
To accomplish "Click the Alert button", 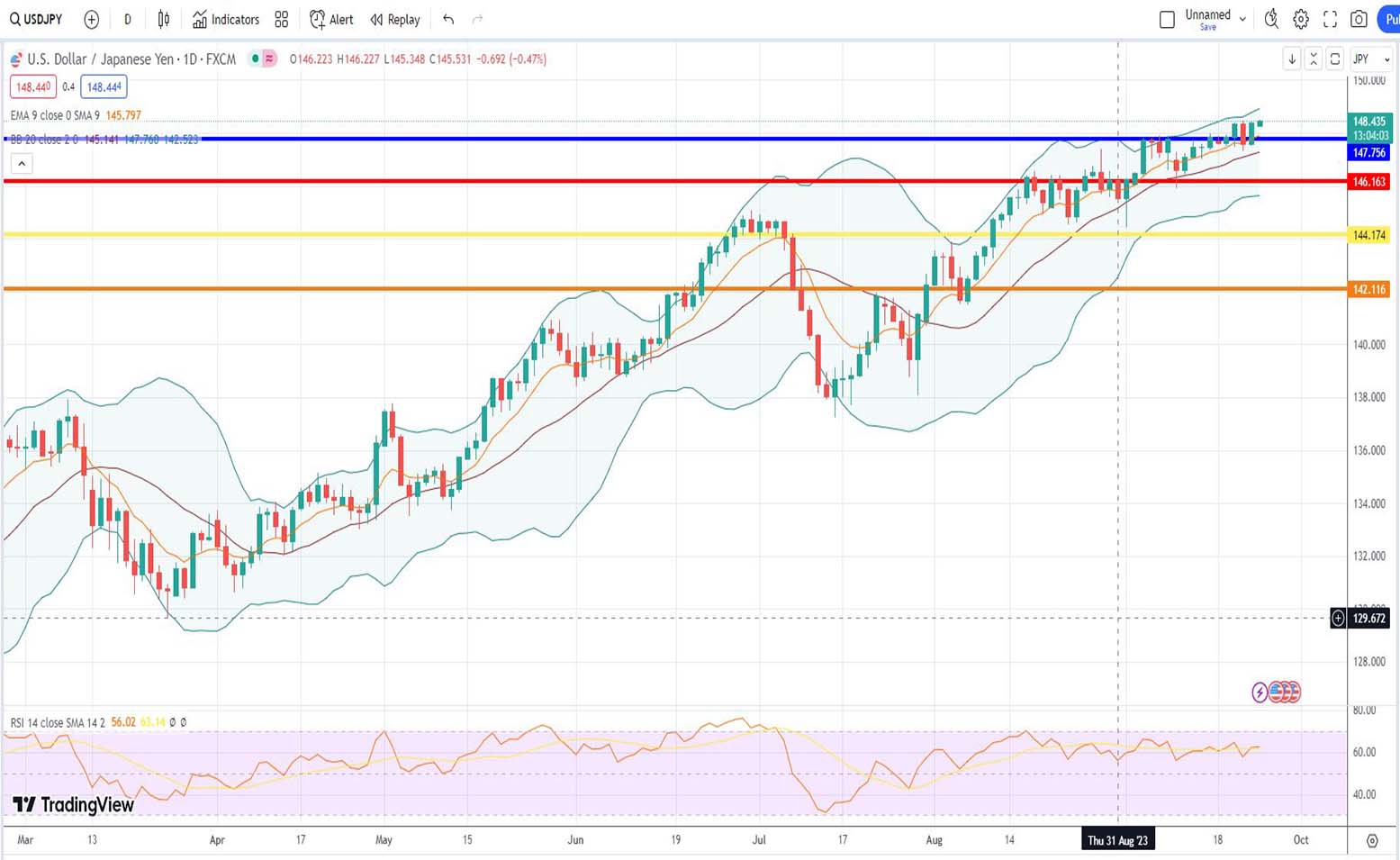I will coord(331,19).
